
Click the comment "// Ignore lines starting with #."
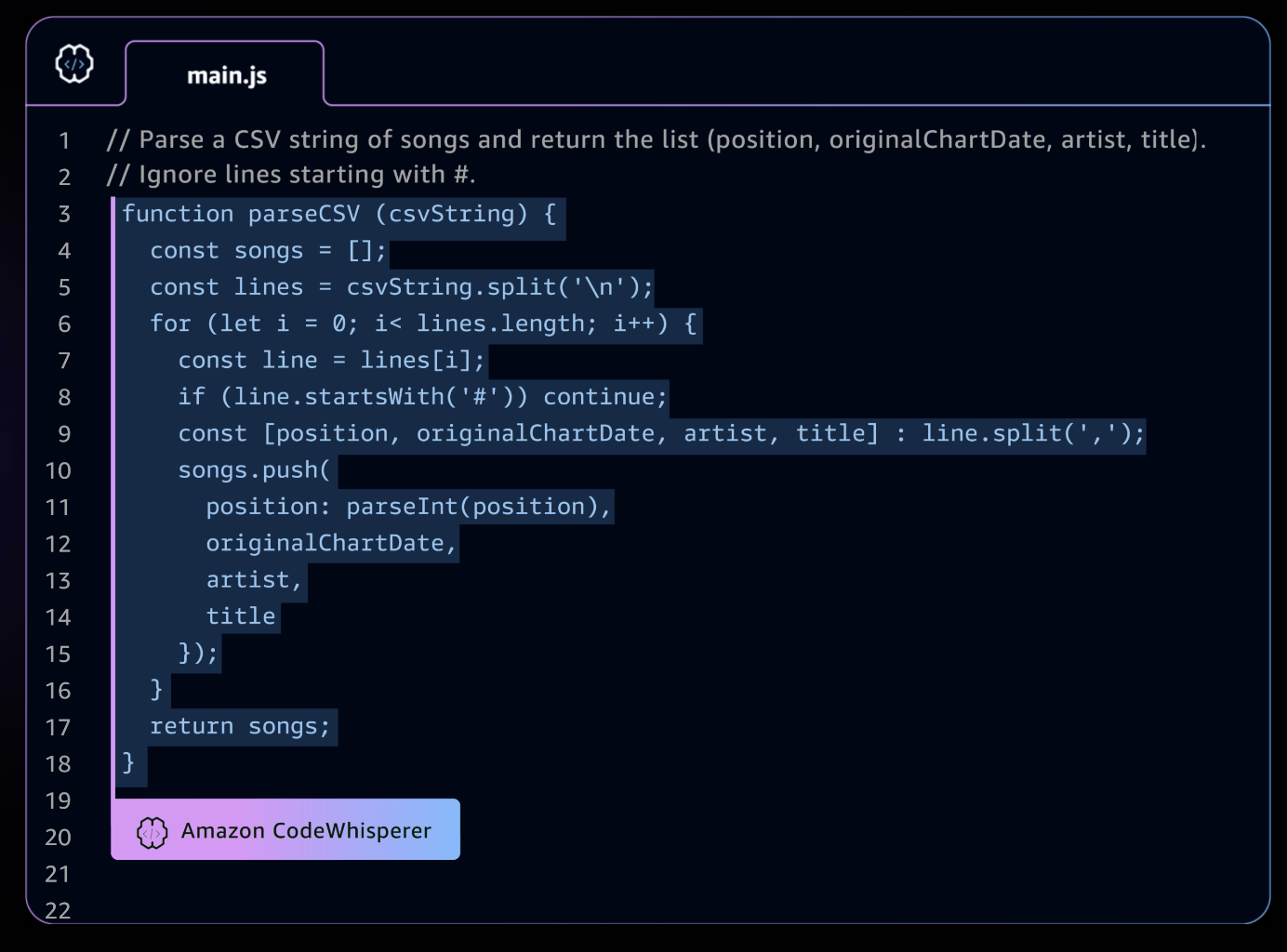click(291, 175)
